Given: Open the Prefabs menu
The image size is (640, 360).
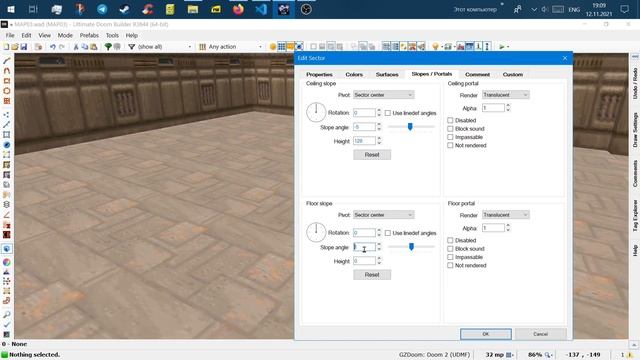Looking at the screenshot, I should [89, 36].
